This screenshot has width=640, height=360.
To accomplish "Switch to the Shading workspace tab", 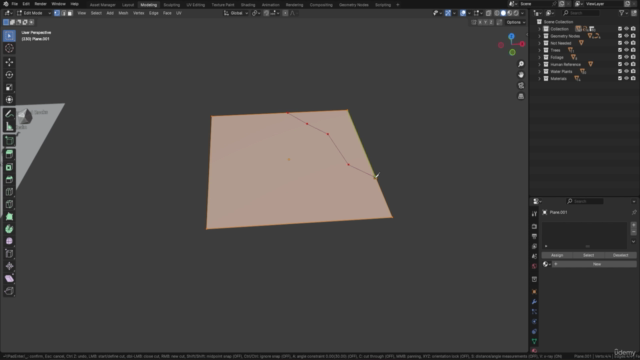I will pos(248,5).
